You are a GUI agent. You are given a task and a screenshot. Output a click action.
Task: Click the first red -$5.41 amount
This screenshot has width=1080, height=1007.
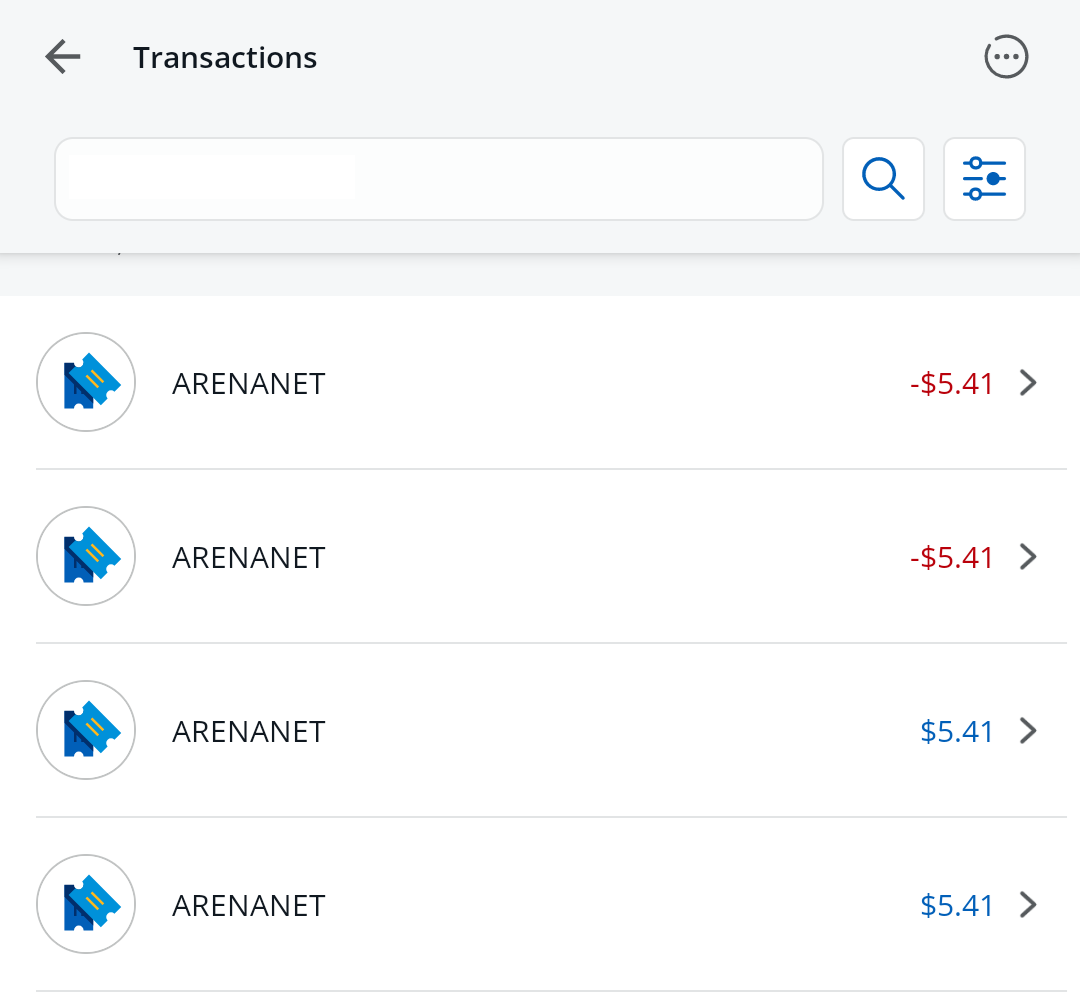(x=952, y=384)
